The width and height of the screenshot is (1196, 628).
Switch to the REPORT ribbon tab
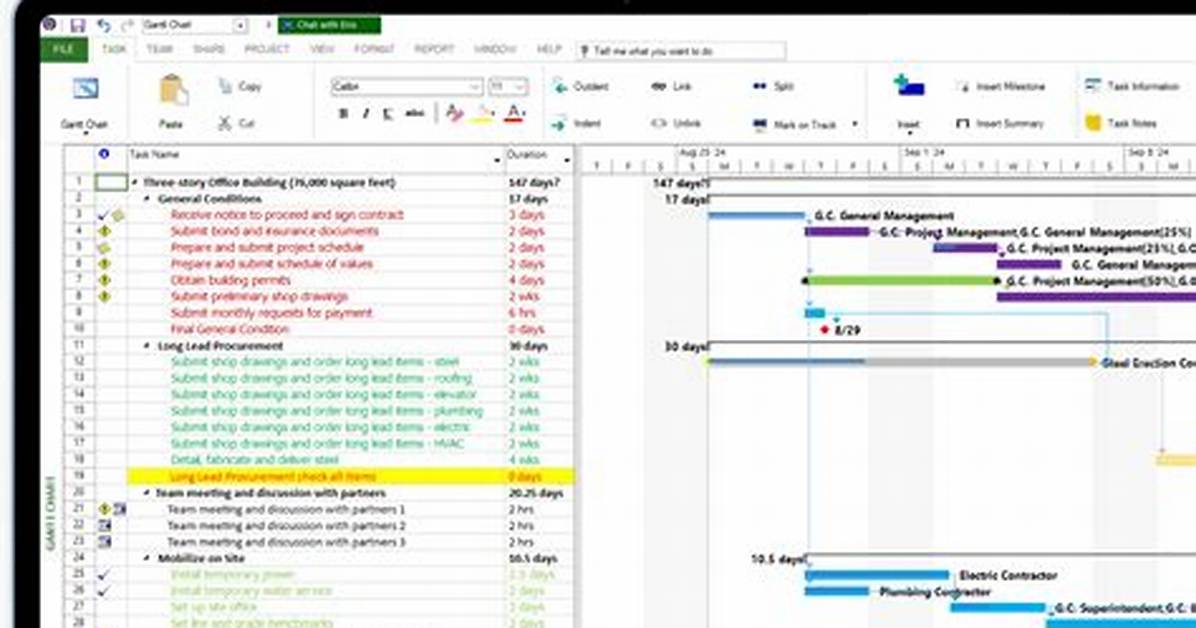click(x=434, y=50)
